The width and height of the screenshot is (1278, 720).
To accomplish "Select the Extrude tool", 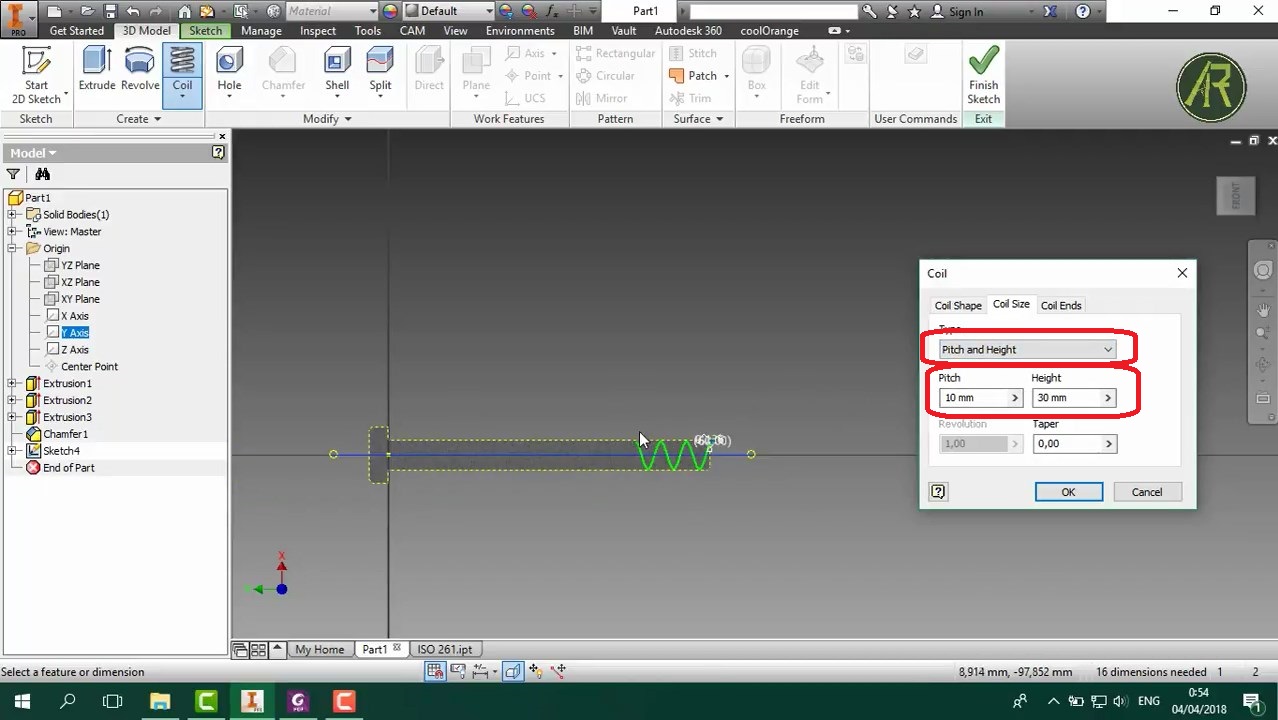I will pos(96,70).
